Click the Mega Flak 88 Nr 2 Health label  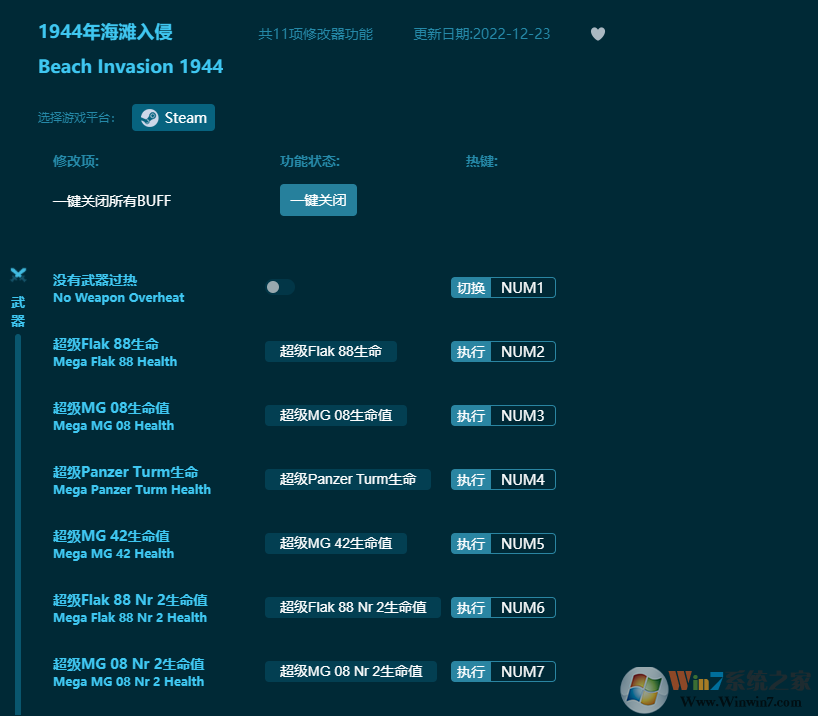[130, 618]
